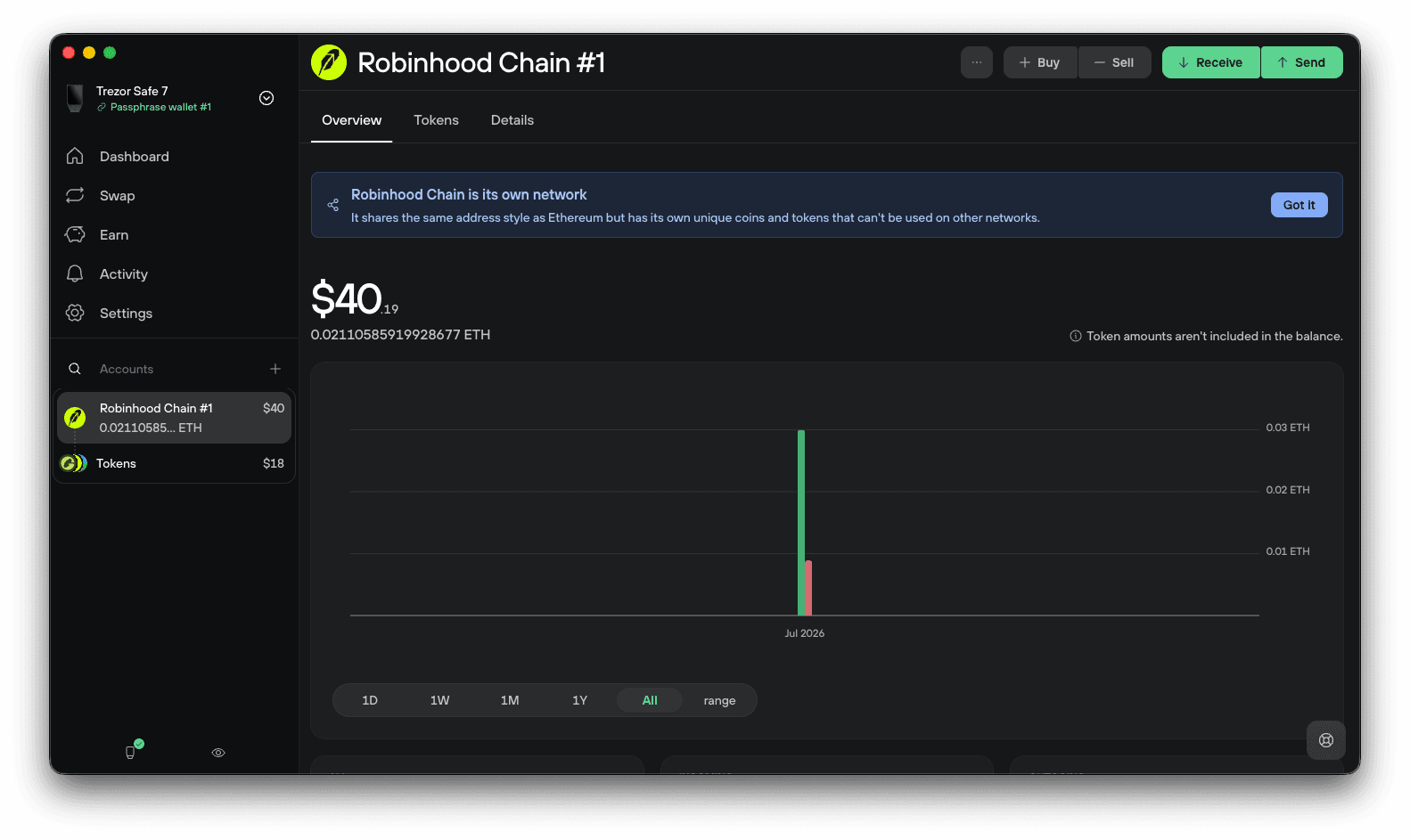Select the Robinhood Chain #1 account row
The width and height of the screenshot is (1410, 840).
click(x=174, y=418)
